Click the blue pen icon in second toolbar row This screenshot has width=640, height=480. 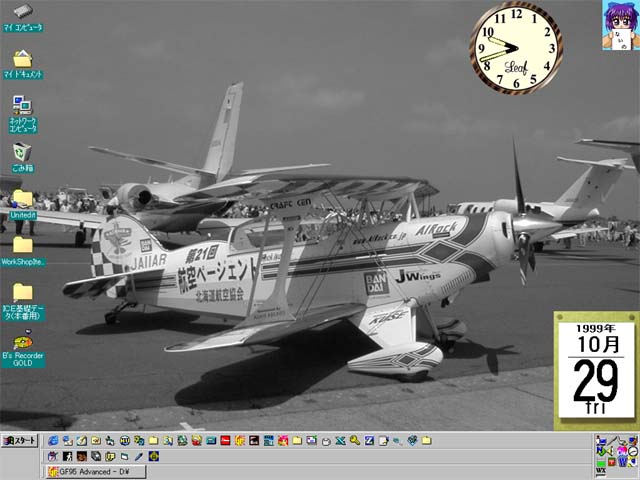click(x=139, y=456)
